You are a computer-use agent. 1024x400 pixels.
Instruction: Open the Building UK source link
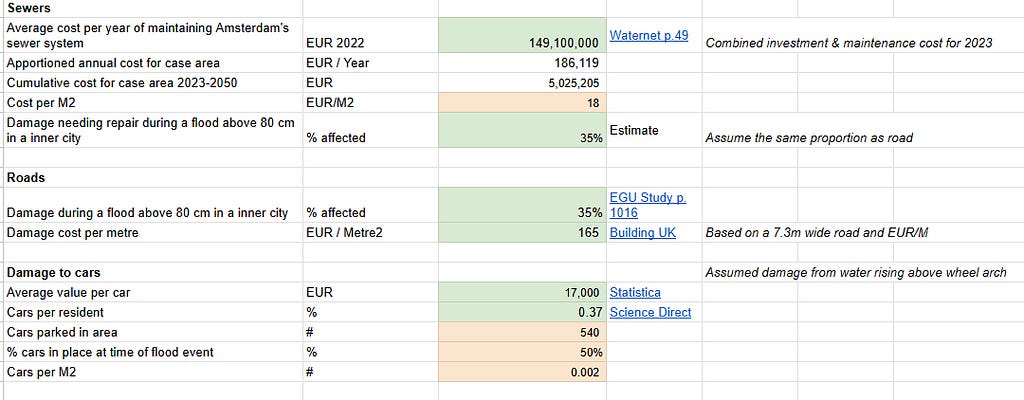click(643, 233)
